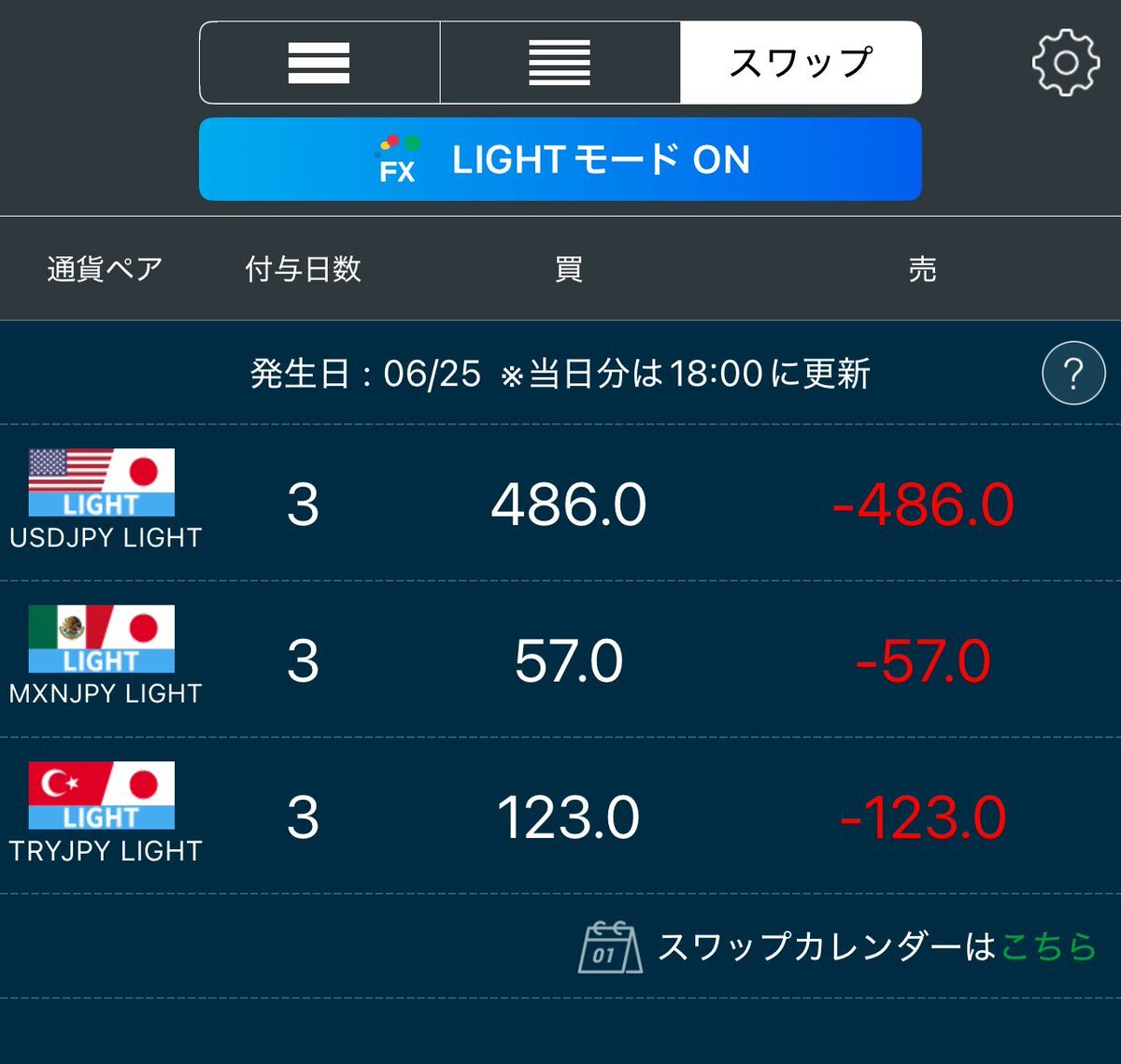Select TRYJPY sell swap value -123.0
Viewport: 1121px width, 1064px height.
[922, 818]
